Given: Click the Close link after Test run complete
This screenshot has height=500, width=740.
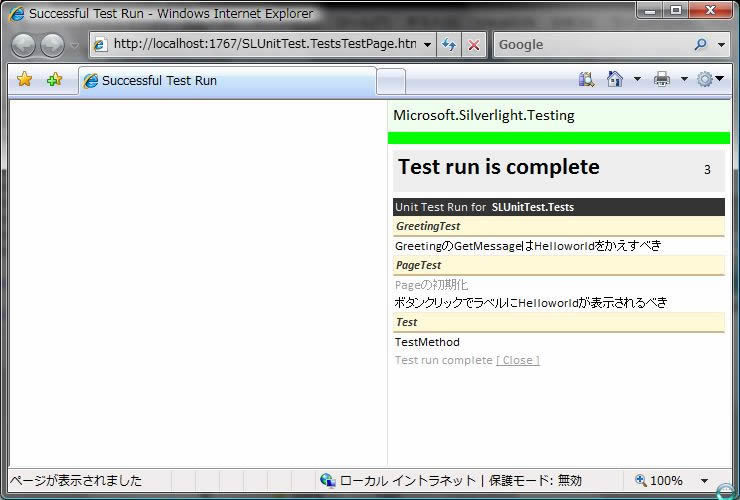Looking at the screenshot, I should (518, 360).
